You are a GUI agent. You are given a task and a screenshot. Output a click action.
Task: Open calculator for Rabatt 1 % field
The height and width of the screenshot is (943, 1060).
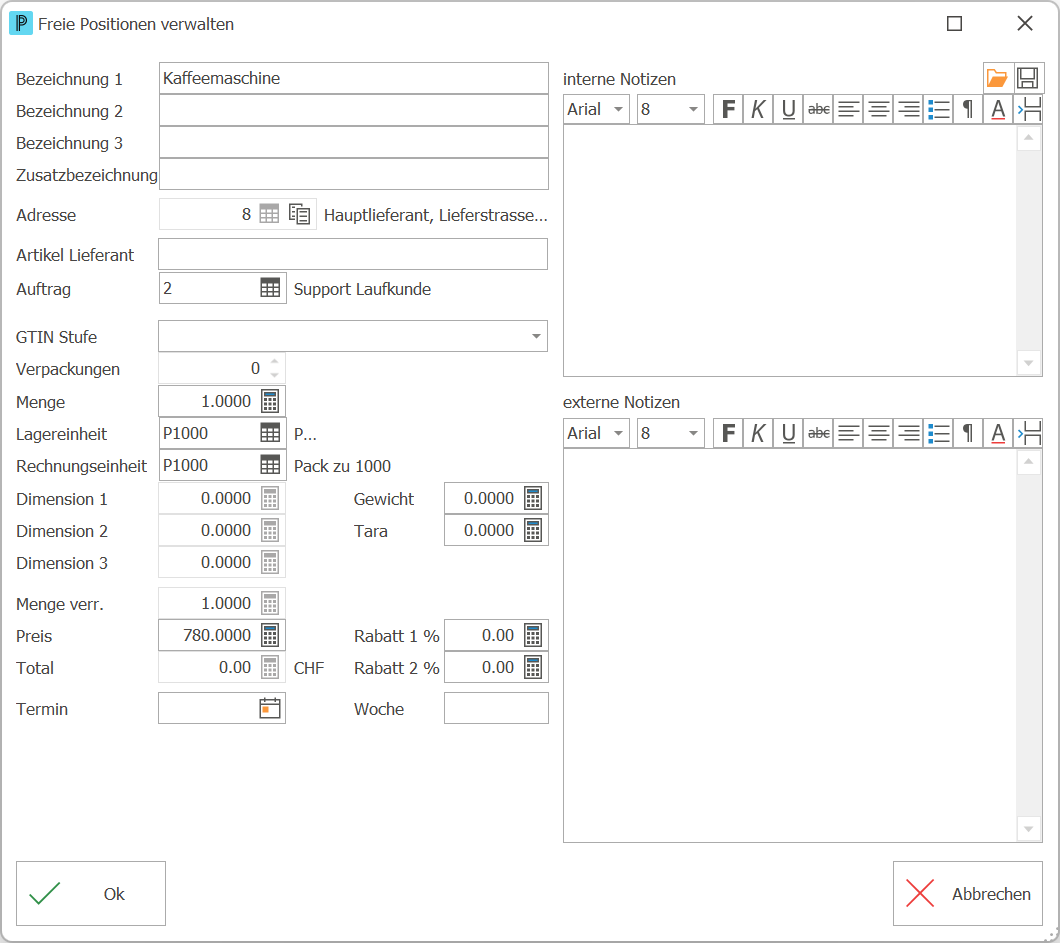[533, 635]
